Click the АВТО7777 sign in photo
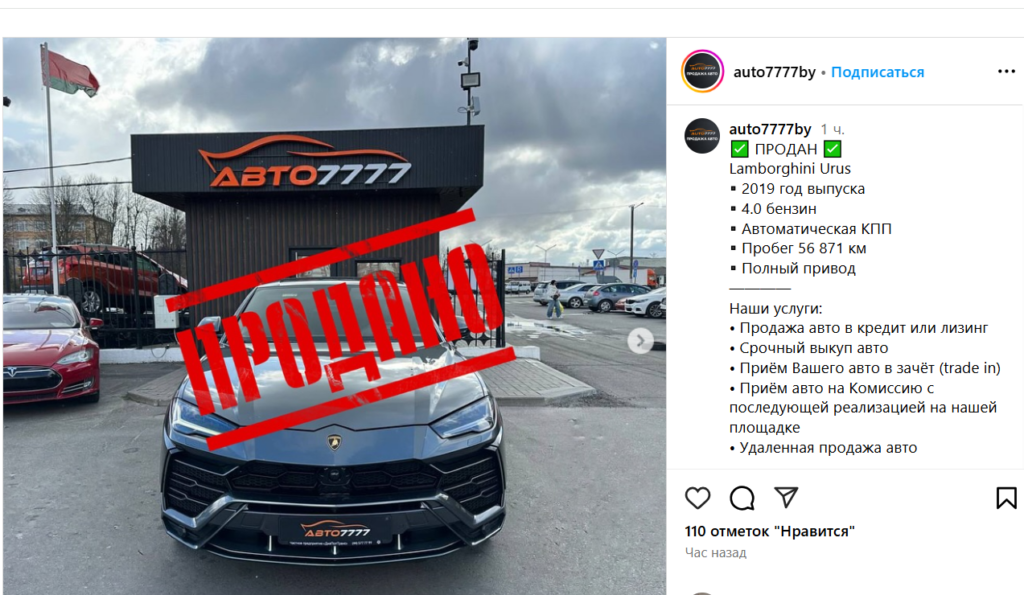1024x595 pixels. click(x=307, y=162)
